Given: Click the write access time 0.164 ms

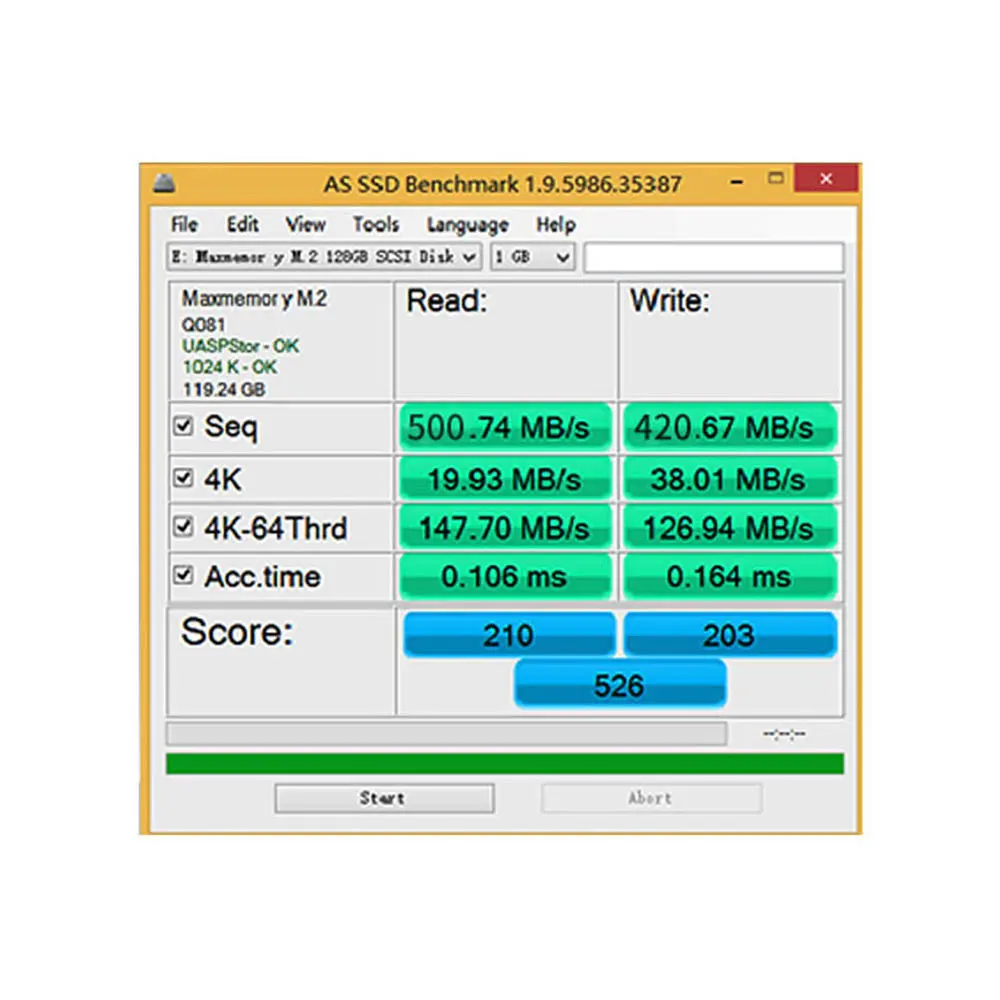Looking at the screenshot, I should click(x=730, y=577).
